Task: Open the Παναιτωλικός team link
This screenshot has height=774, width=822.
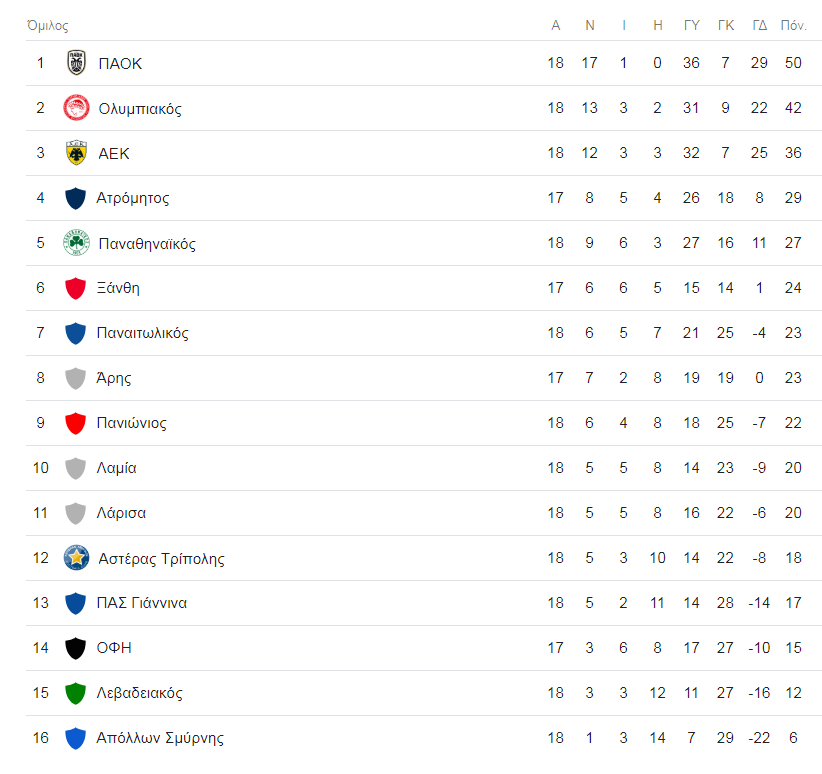Action: (x=142, y=333)
